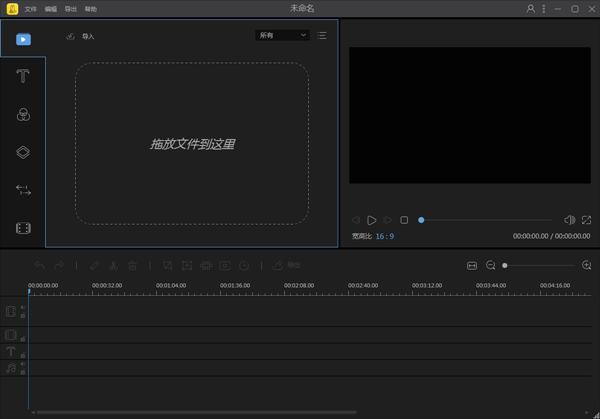Click the clock Set duration tool
This screenshot has width=600, height=419.
244,265
